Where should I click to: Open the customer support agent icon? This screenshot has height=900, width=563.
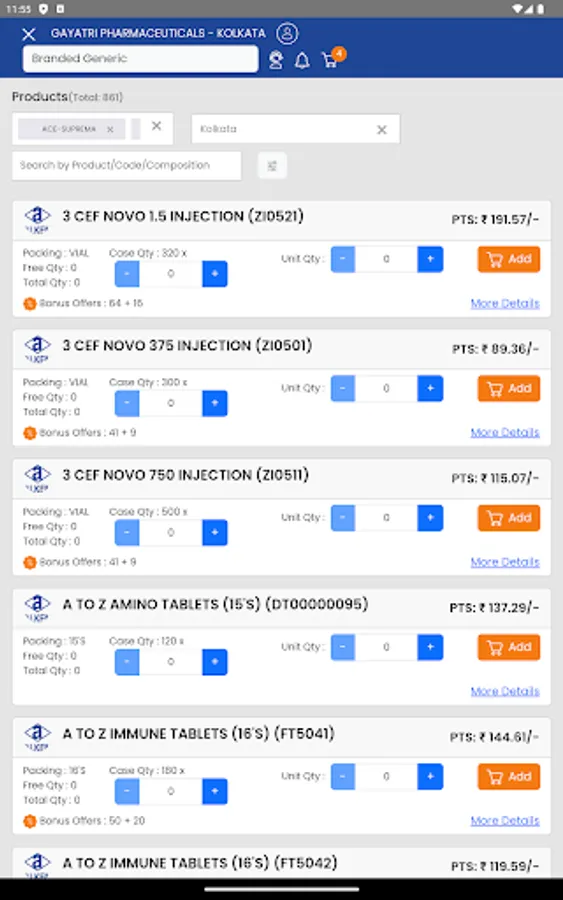(x=276, y=60)
